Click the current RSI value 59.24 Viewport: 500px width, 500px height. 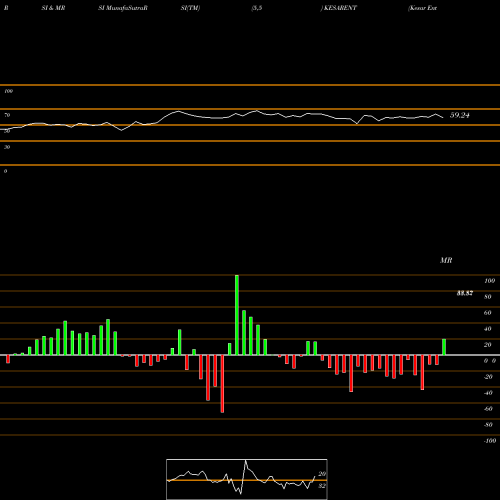tap(460, 115)
